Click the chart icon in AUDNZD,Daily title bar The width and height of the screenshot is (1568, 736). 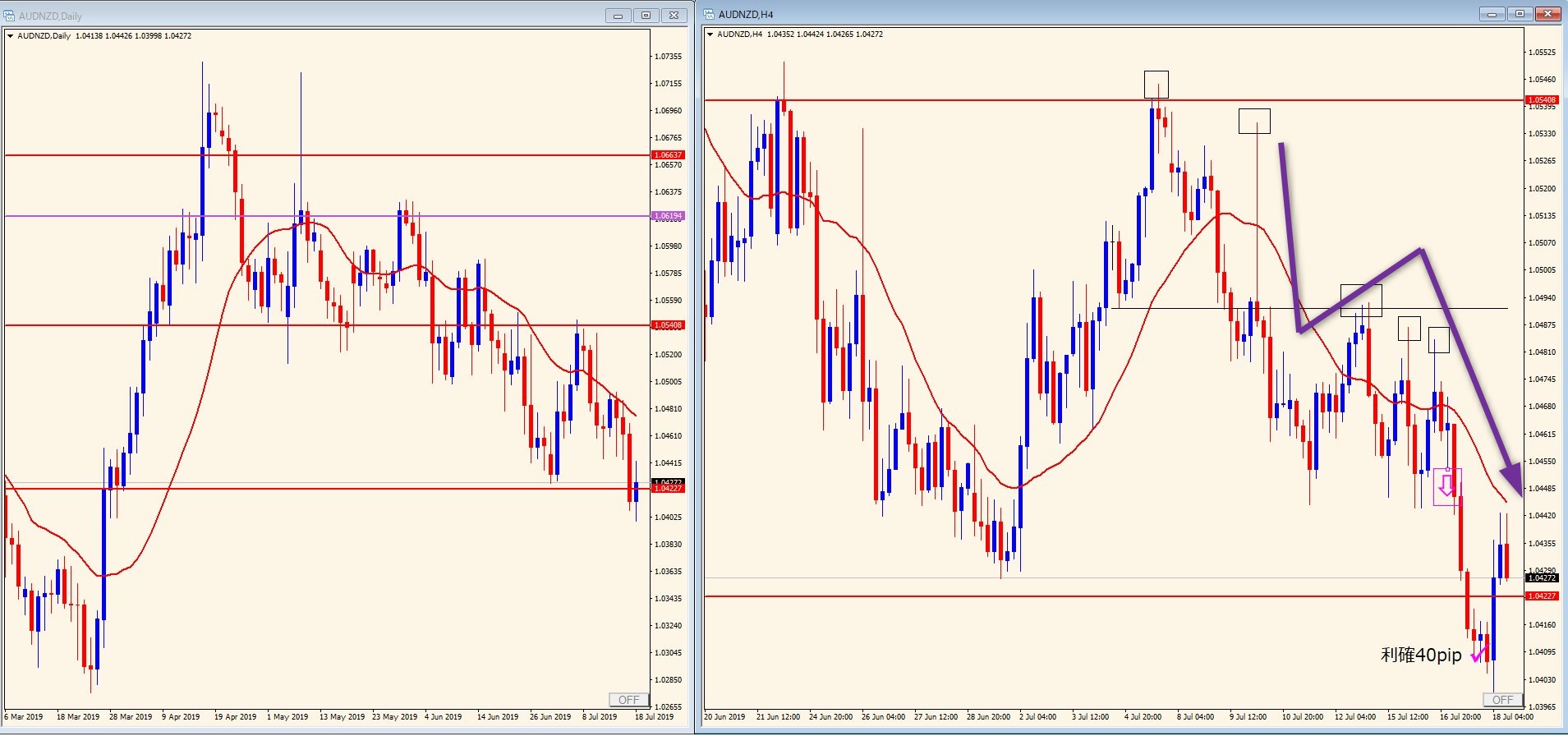(x=10, y=16)
